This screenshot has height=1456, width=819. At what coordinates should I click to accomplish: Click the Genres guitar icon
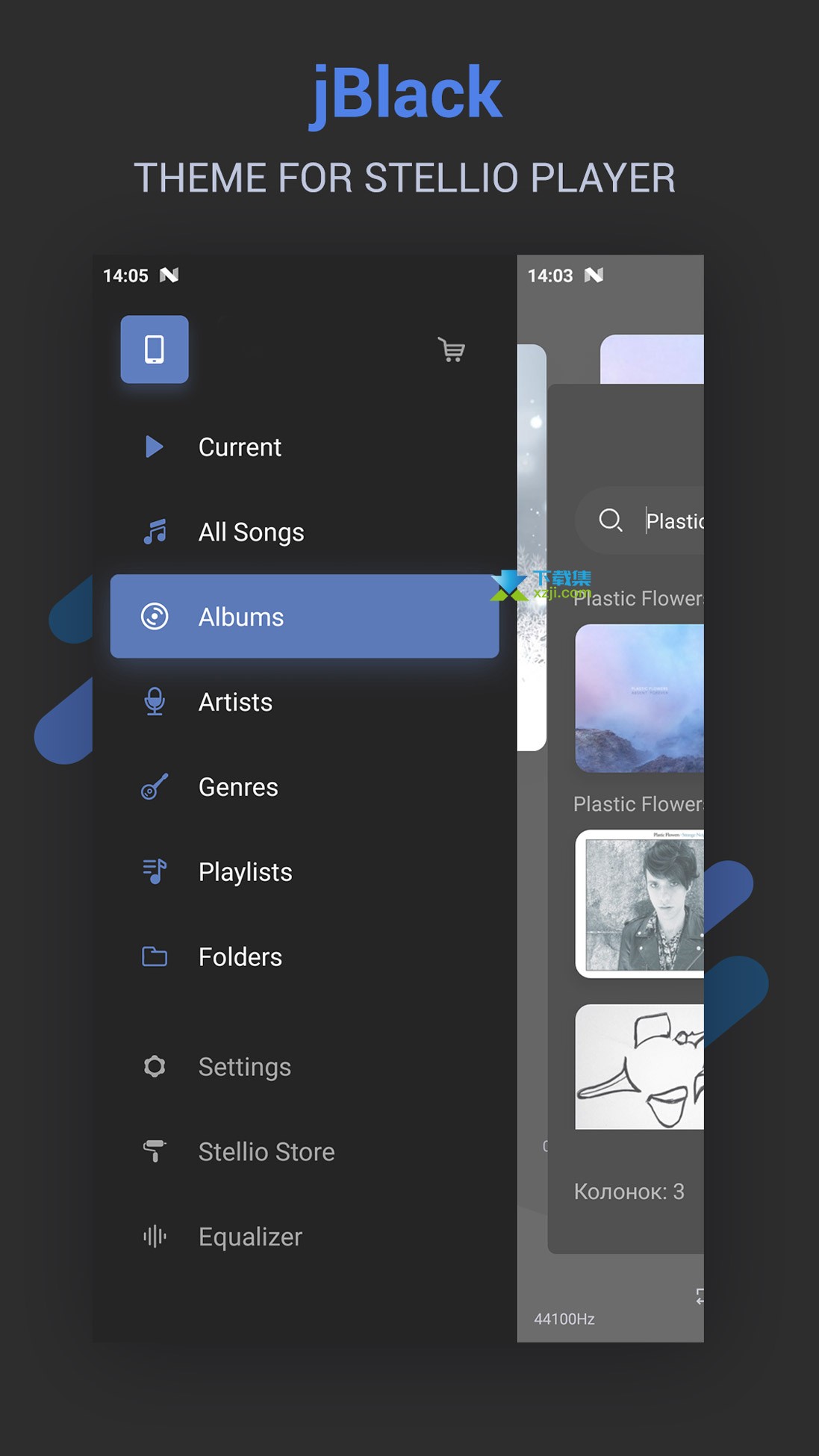pos(155,787)
